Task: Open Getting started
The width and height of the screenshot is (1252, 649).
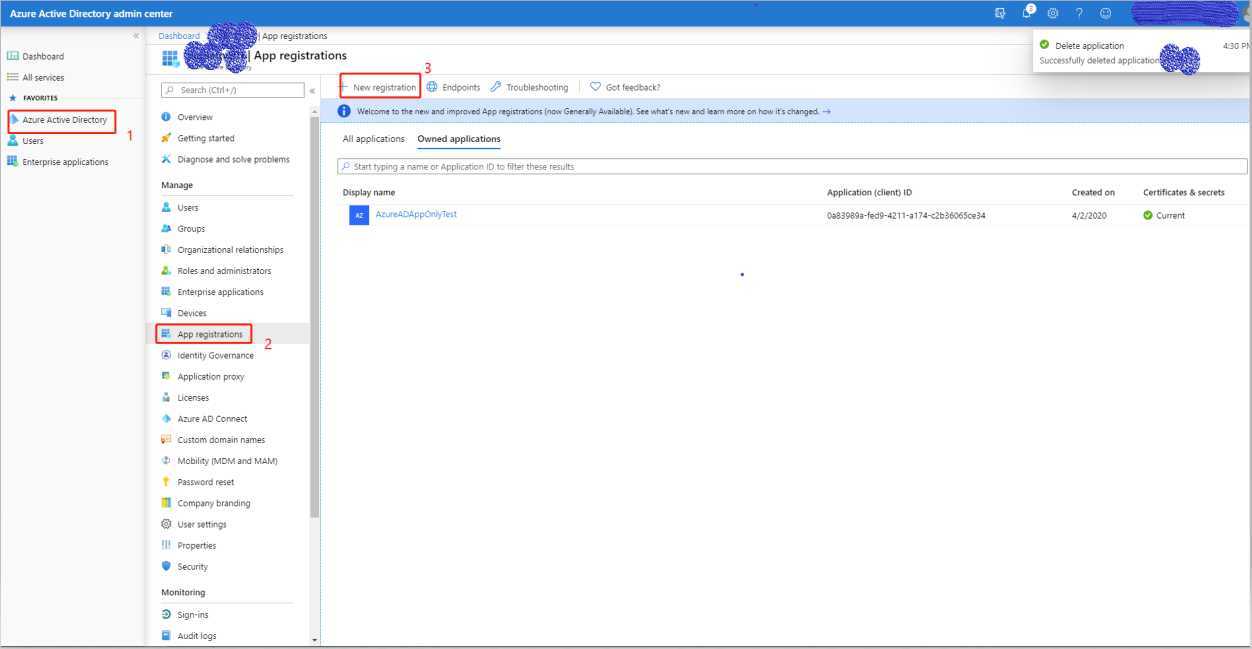Action: 206,138
